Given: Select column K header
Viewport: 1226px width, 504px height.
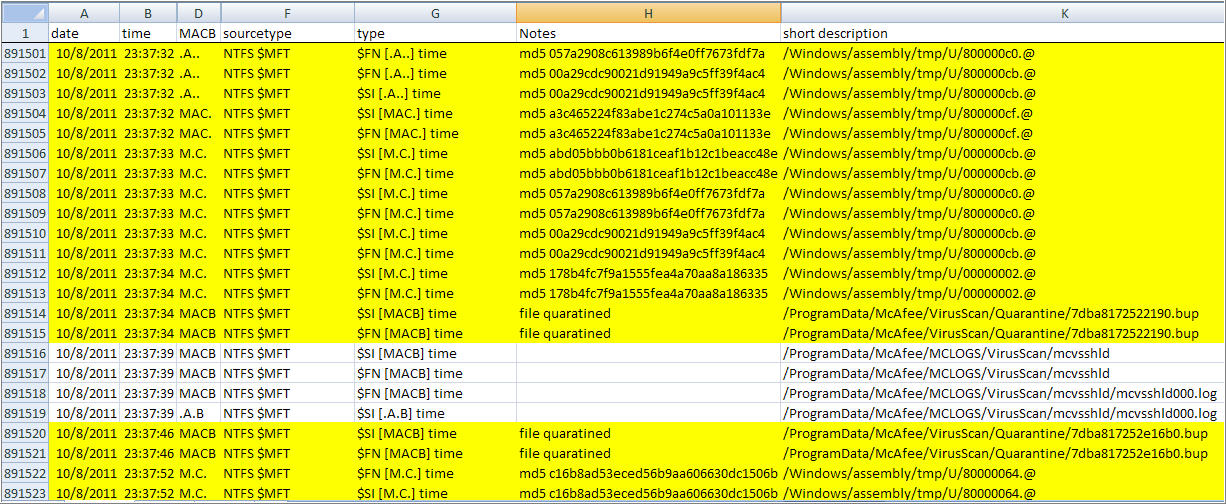Looking at the screenshot, I should click(x=1001, y=13).
